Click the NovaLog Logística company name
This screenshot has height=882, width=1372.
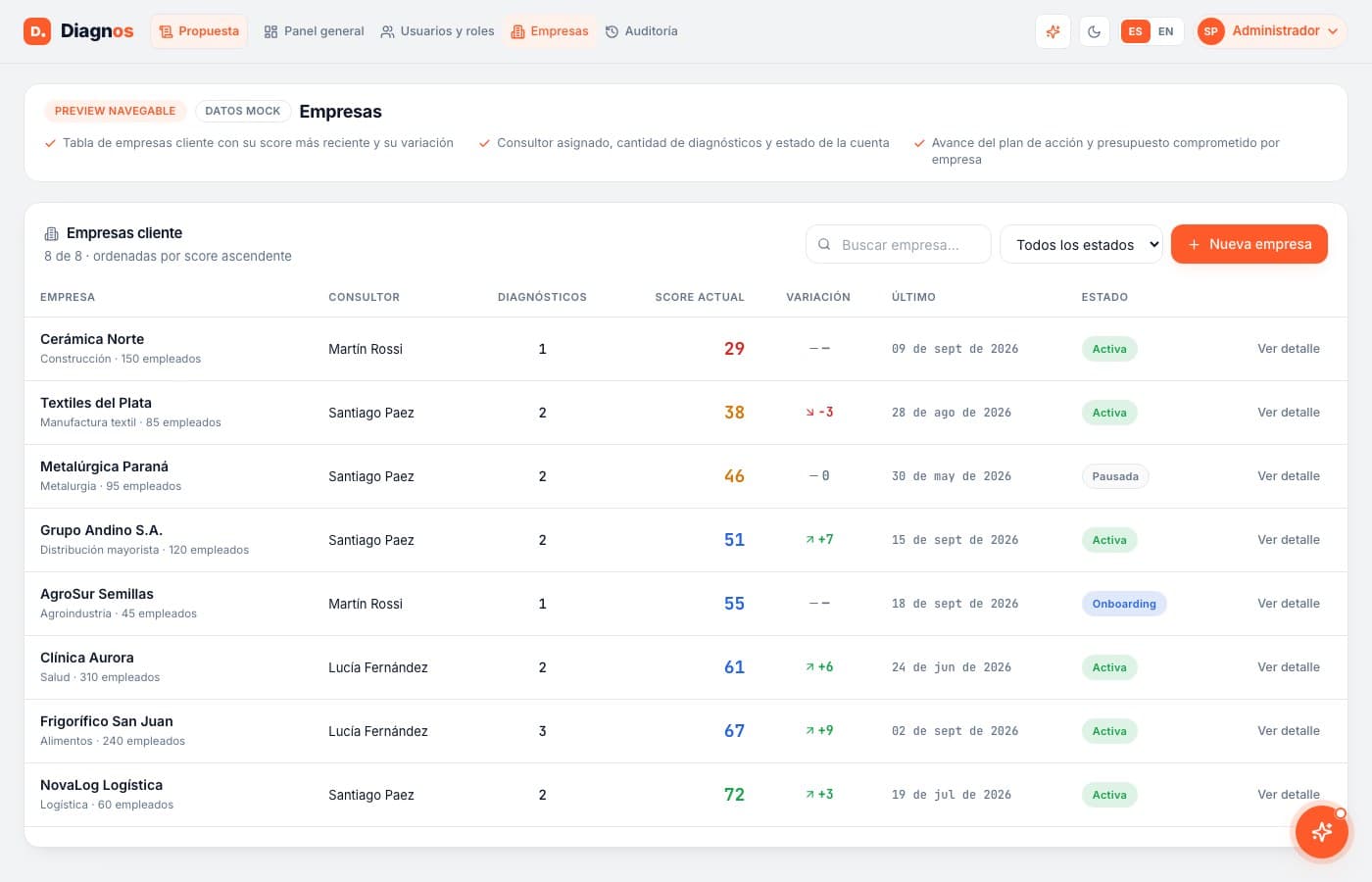pyautogui.click(x=101, y=785)
